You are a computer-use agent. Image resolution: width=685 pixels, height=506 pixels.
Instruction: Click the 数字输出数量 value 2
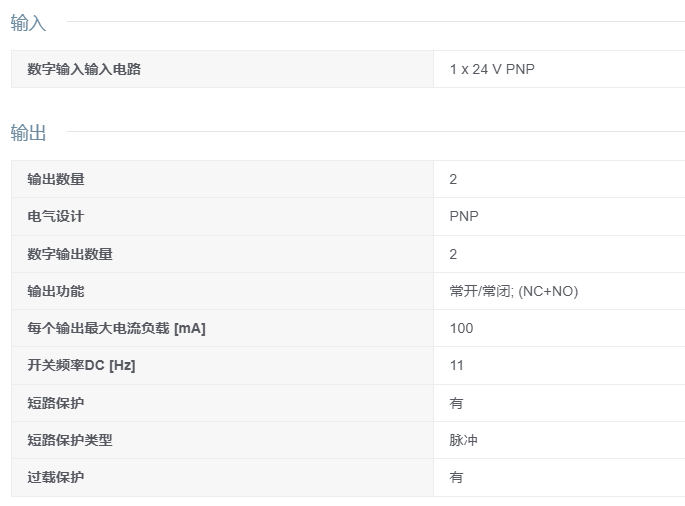tap(453, 254)
